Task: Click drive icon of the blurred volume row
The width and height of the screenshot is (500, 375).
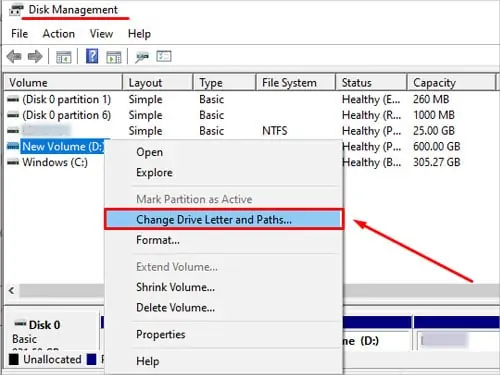Action: pos(13,131)
